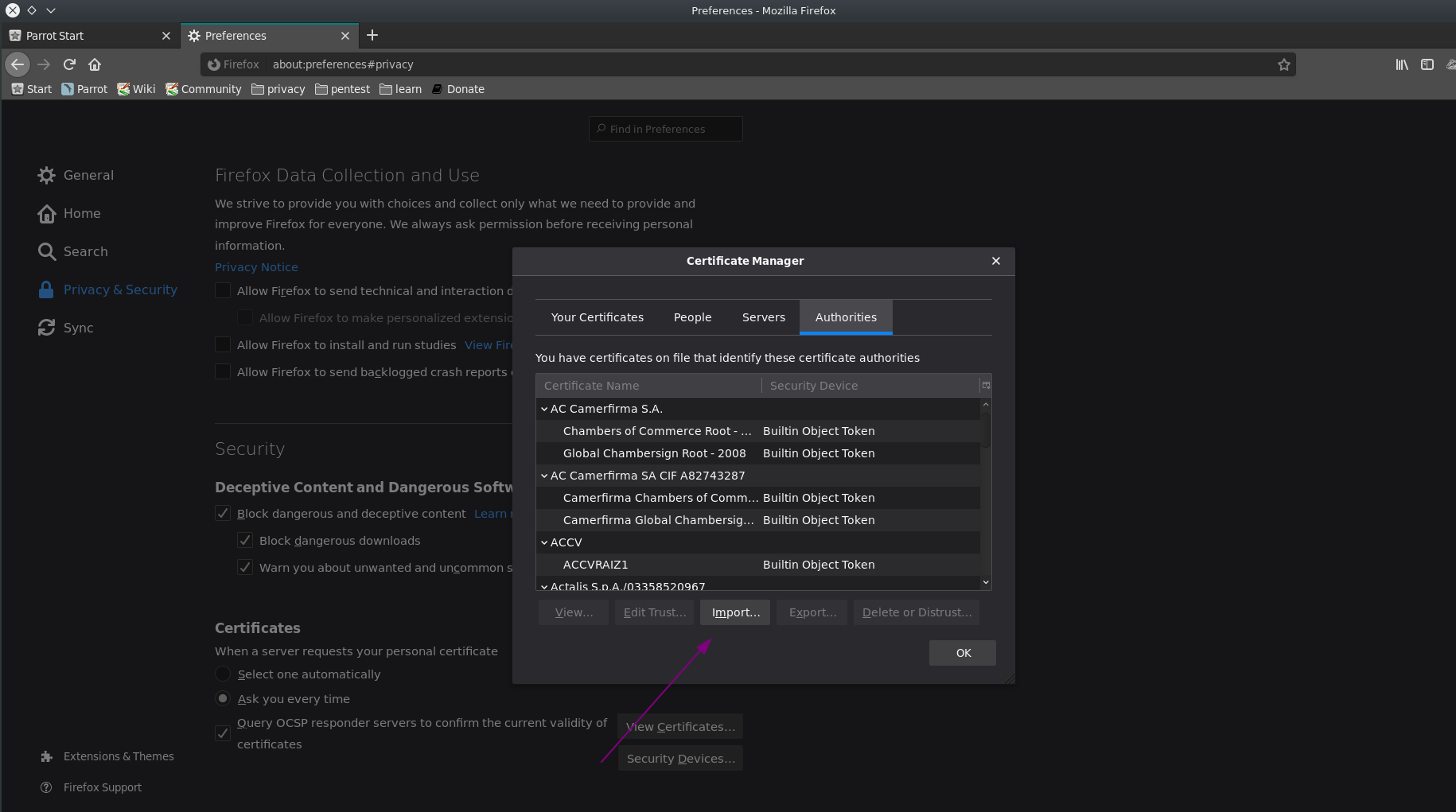Image resolution: width=1456 pixels, height=812 pixels.
Task: Toggle Allow Firefox to send technical data
Action: [x=223, y=290]
